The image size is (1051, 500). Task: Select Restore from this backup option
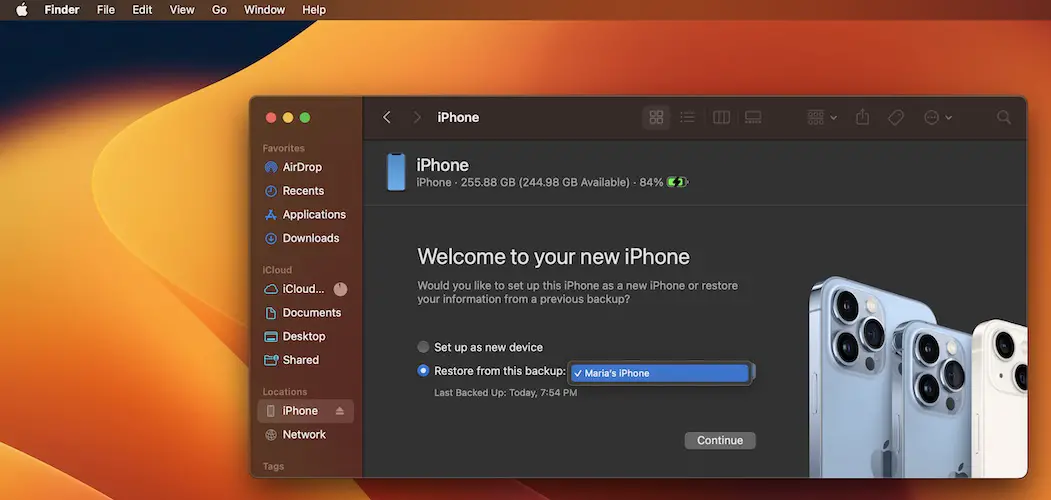pyautogui.click(x=423, y=371)
